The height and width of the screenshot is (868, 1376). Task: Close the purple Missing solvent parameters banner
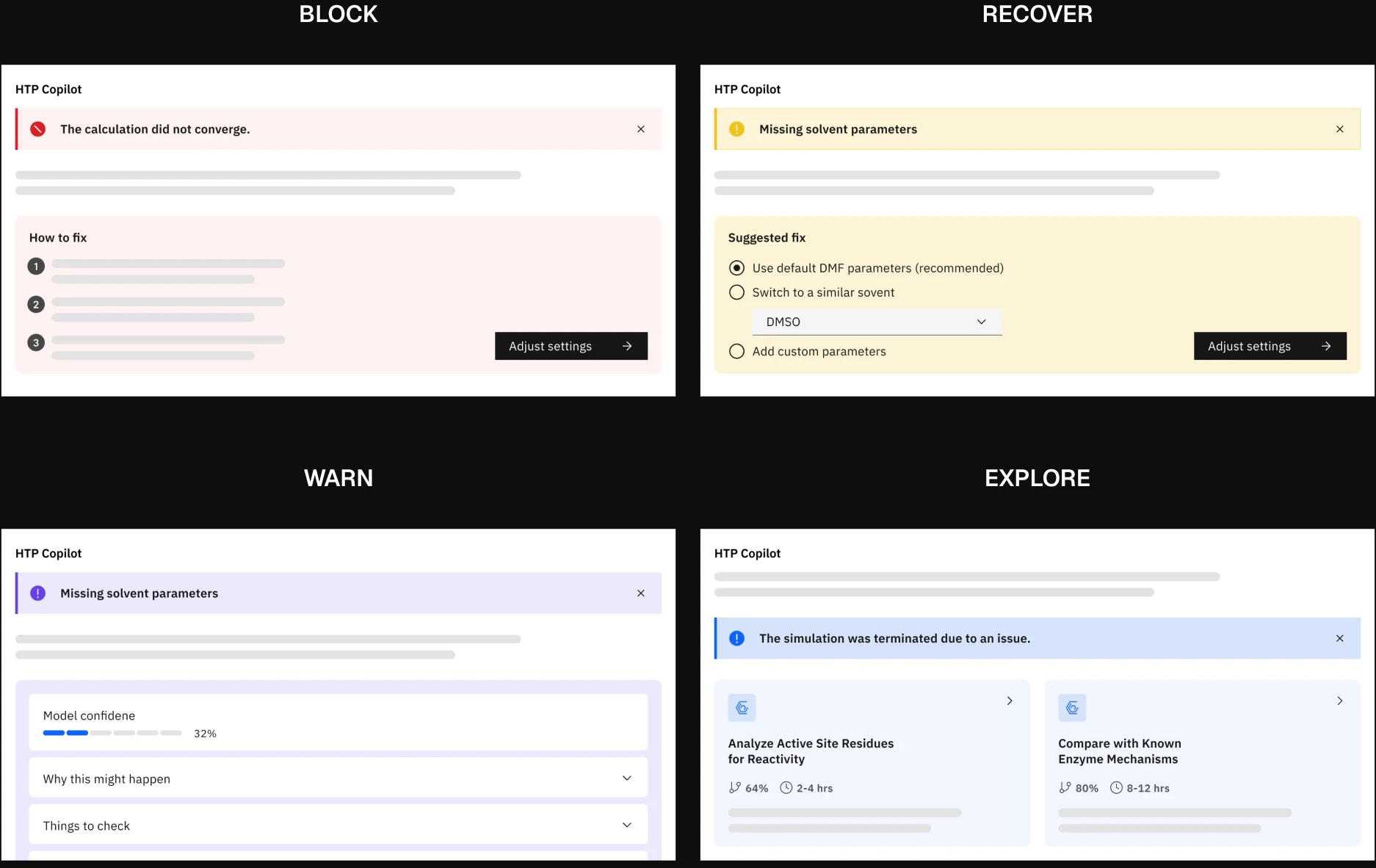pyautogui.click(x=641, y=593)
